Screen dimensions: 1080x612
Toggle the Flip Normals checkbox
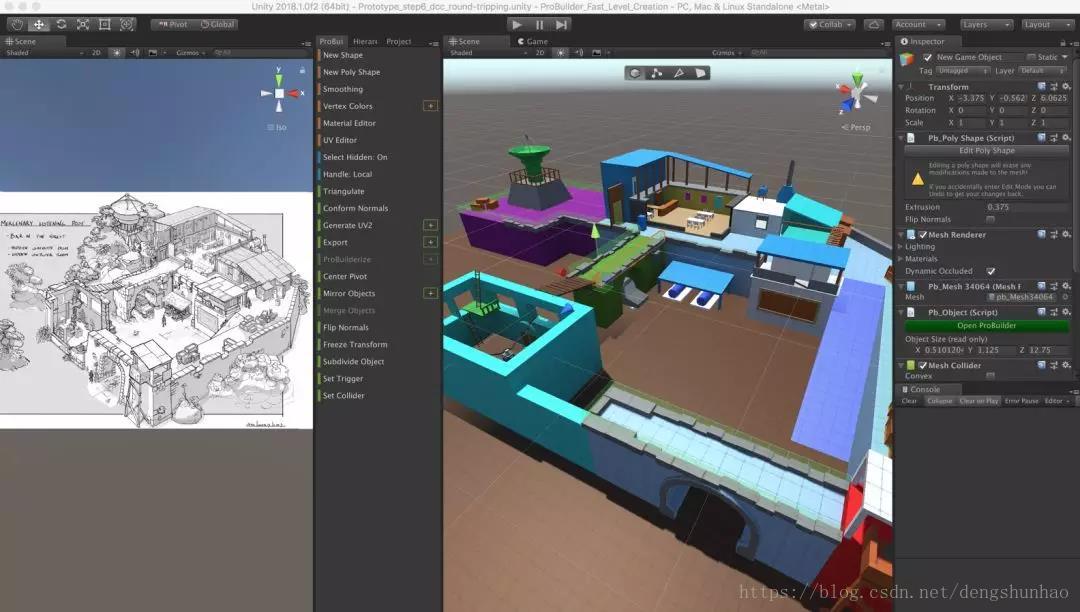pos(990,220)
